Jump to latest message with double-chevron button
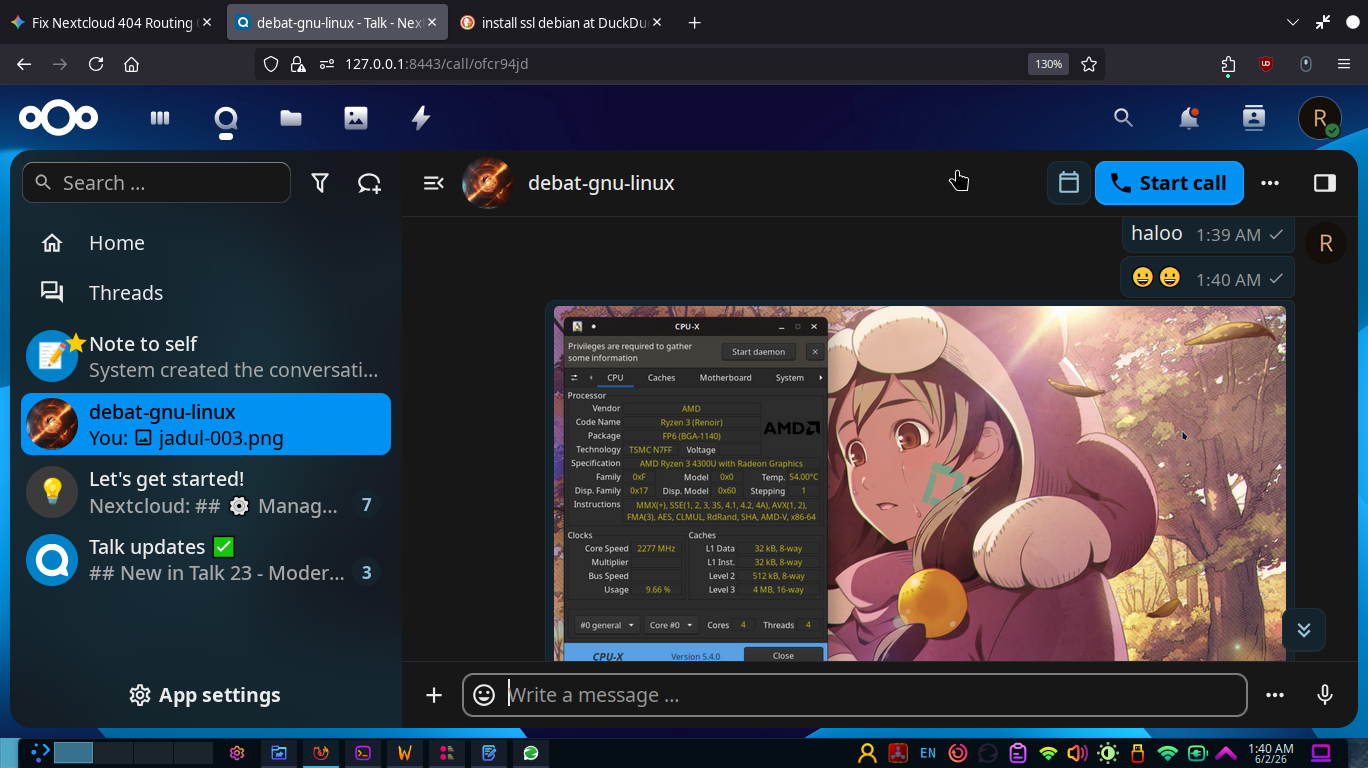 (1304, 630)
